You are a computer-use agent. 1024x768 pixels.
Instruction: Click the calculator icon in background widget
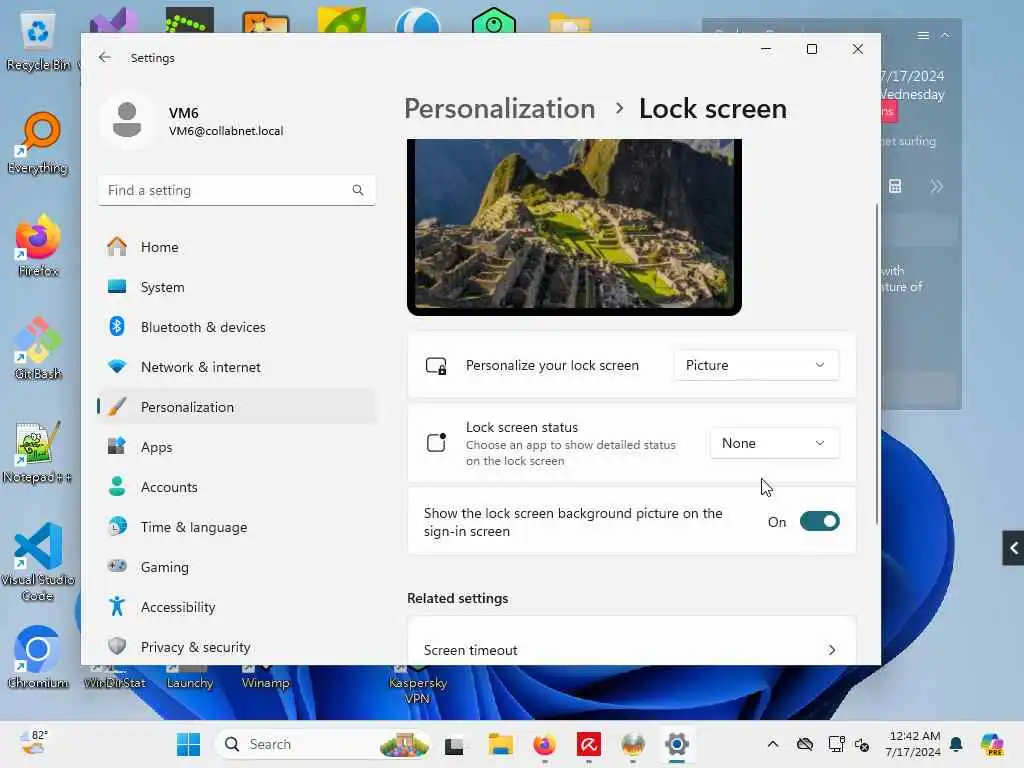(x=895, y=186)
